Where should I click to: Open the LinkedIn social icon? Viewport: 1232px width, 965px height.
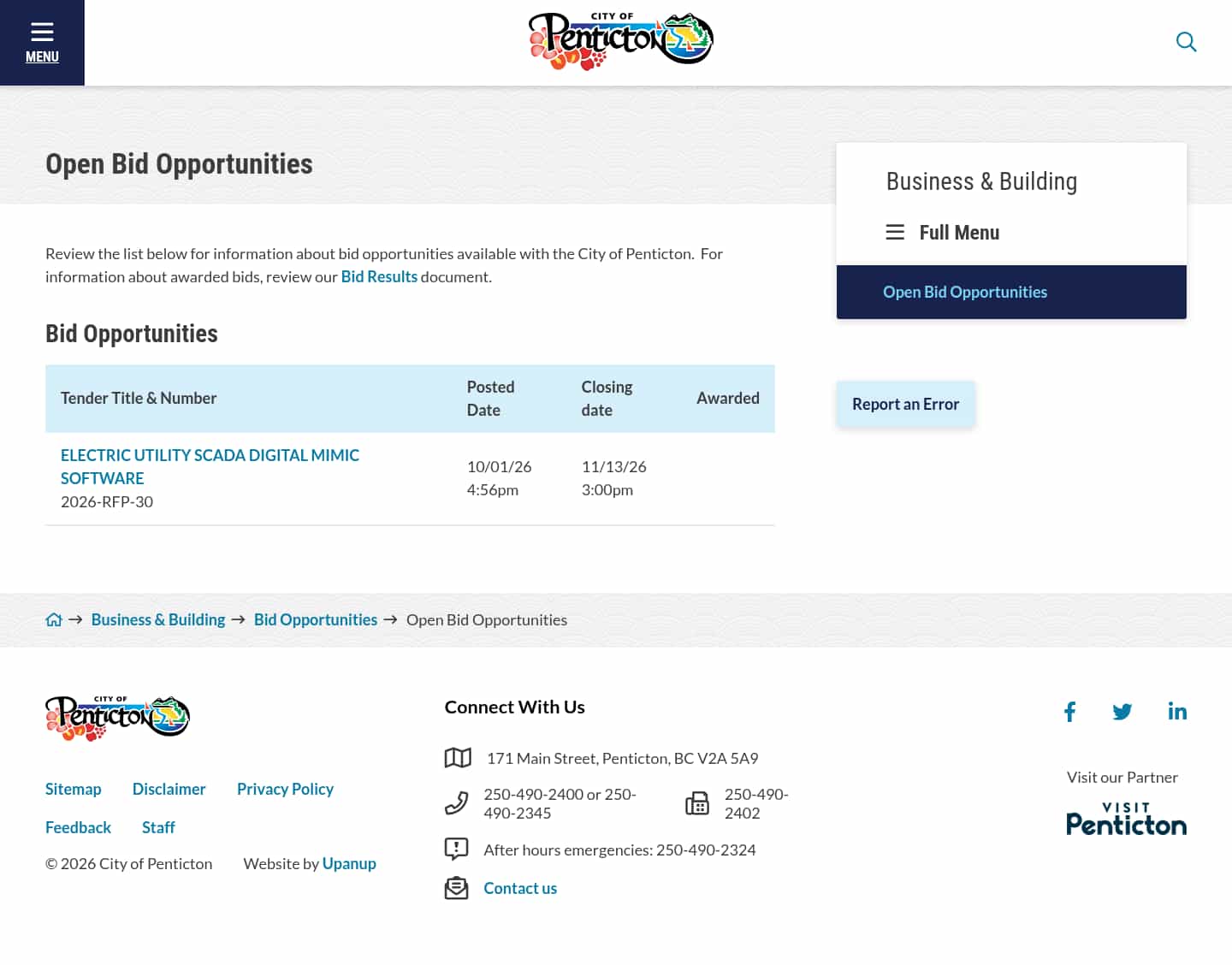pyautogui.click(x=1177, y=711)
